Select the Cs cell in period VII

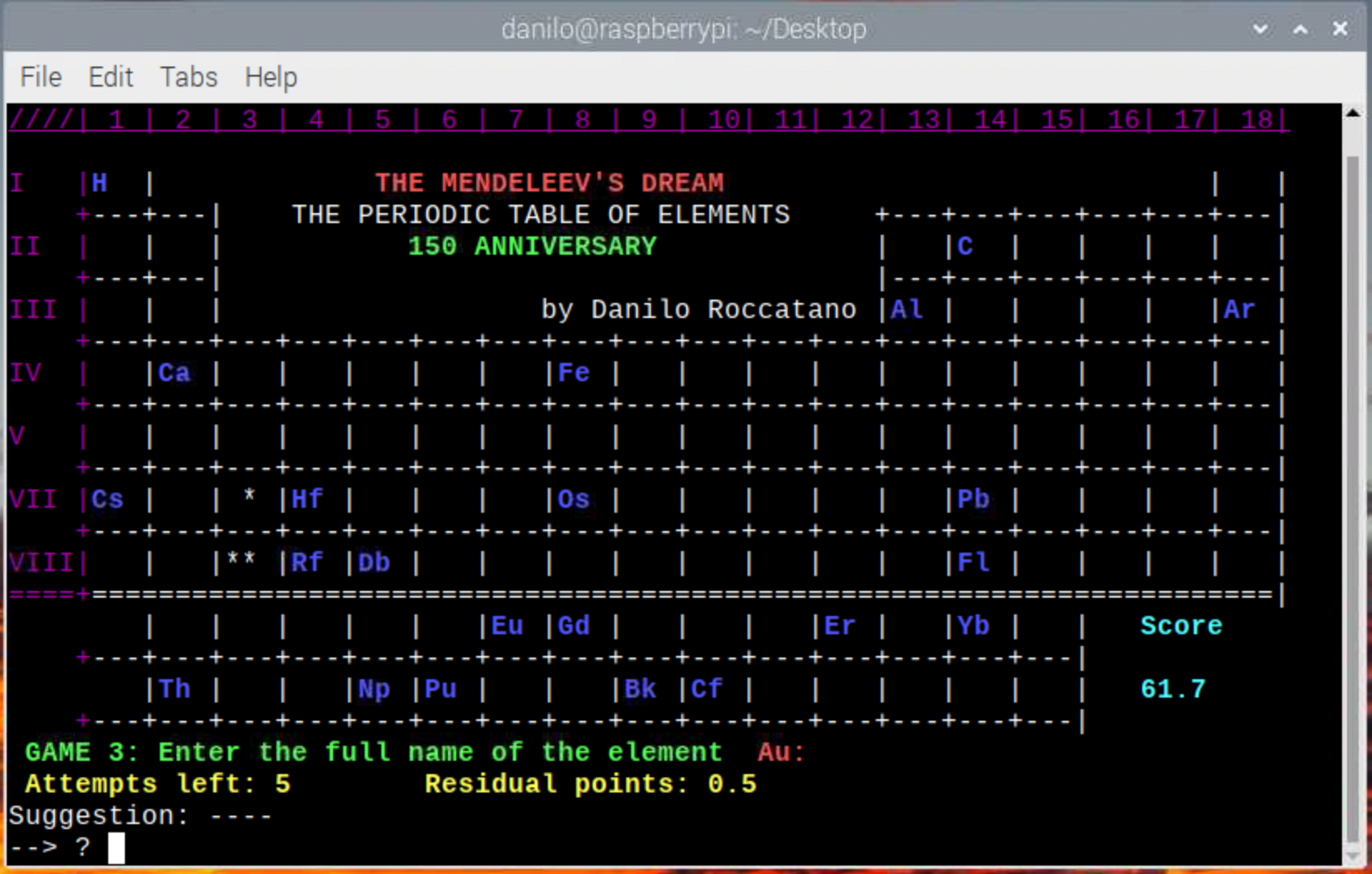(107, 499)
